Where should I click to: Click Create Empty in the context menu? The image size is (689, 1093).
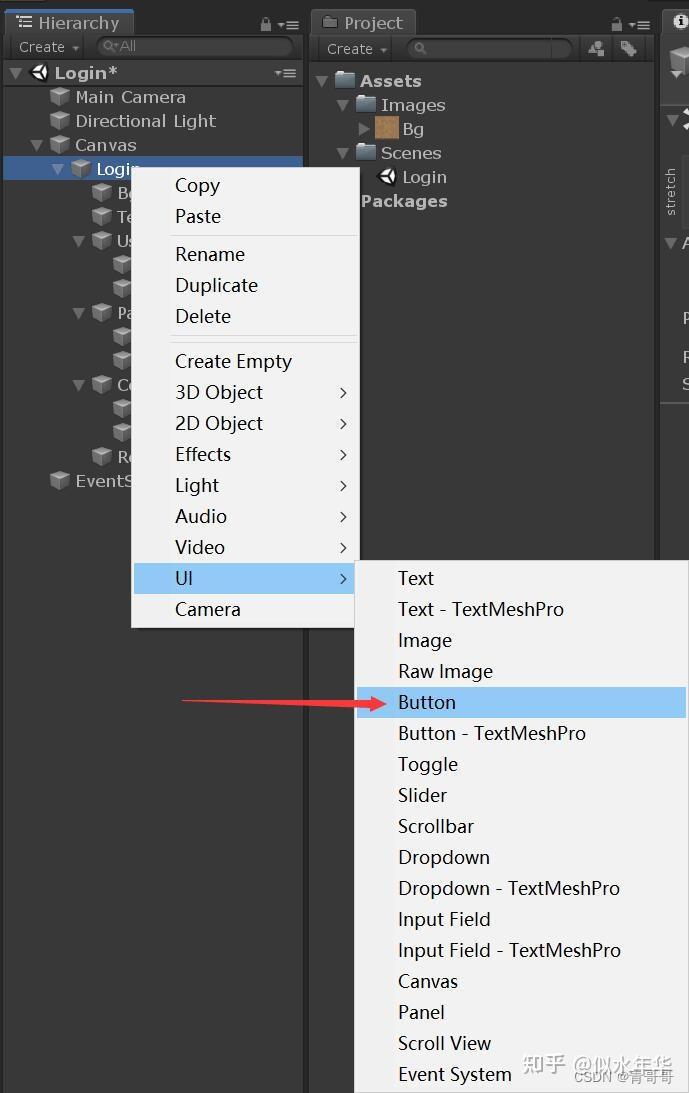coord(233,361)
